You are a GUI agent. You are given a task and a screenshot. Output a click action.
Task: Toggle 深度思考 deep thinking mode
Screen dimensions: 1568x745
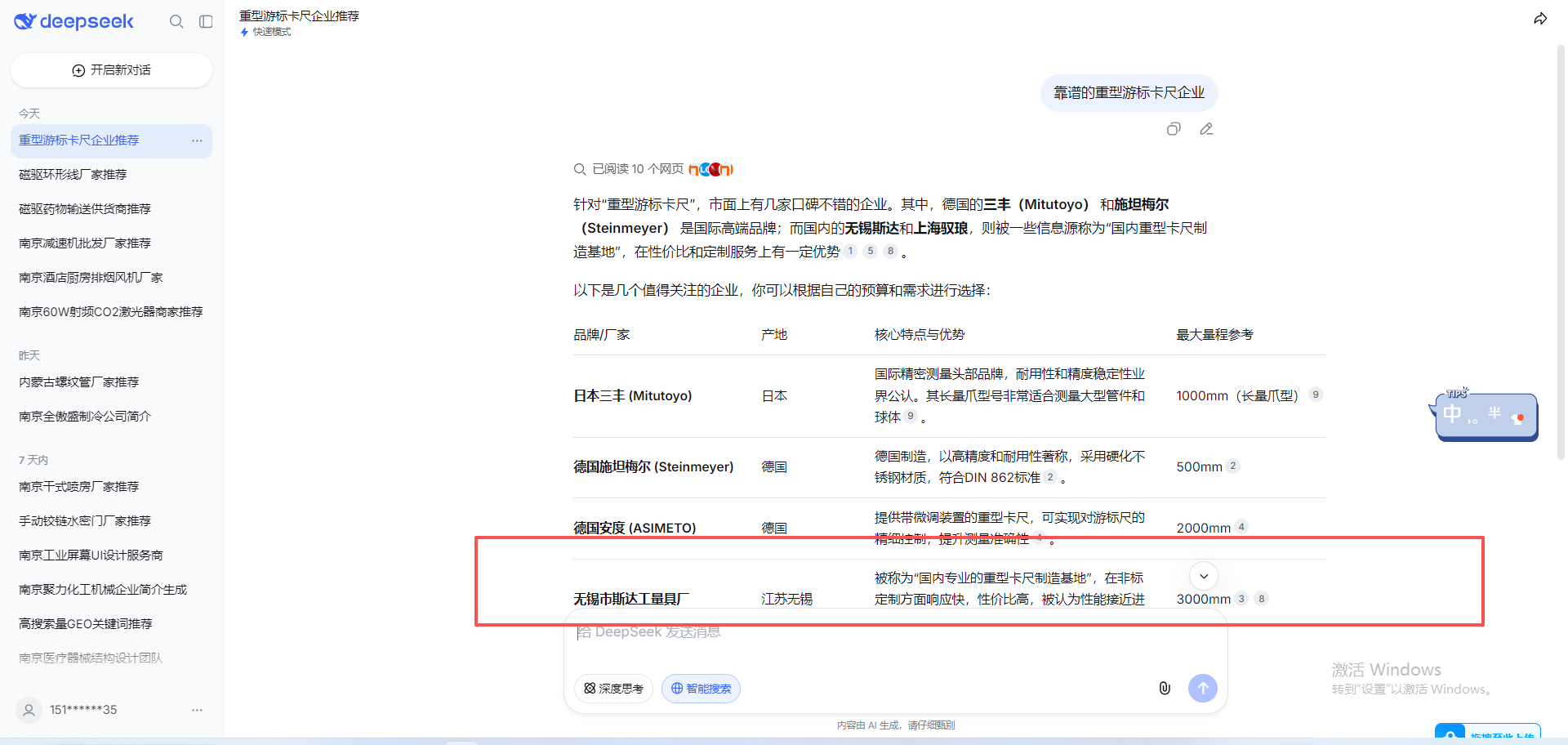pos(614,689)
